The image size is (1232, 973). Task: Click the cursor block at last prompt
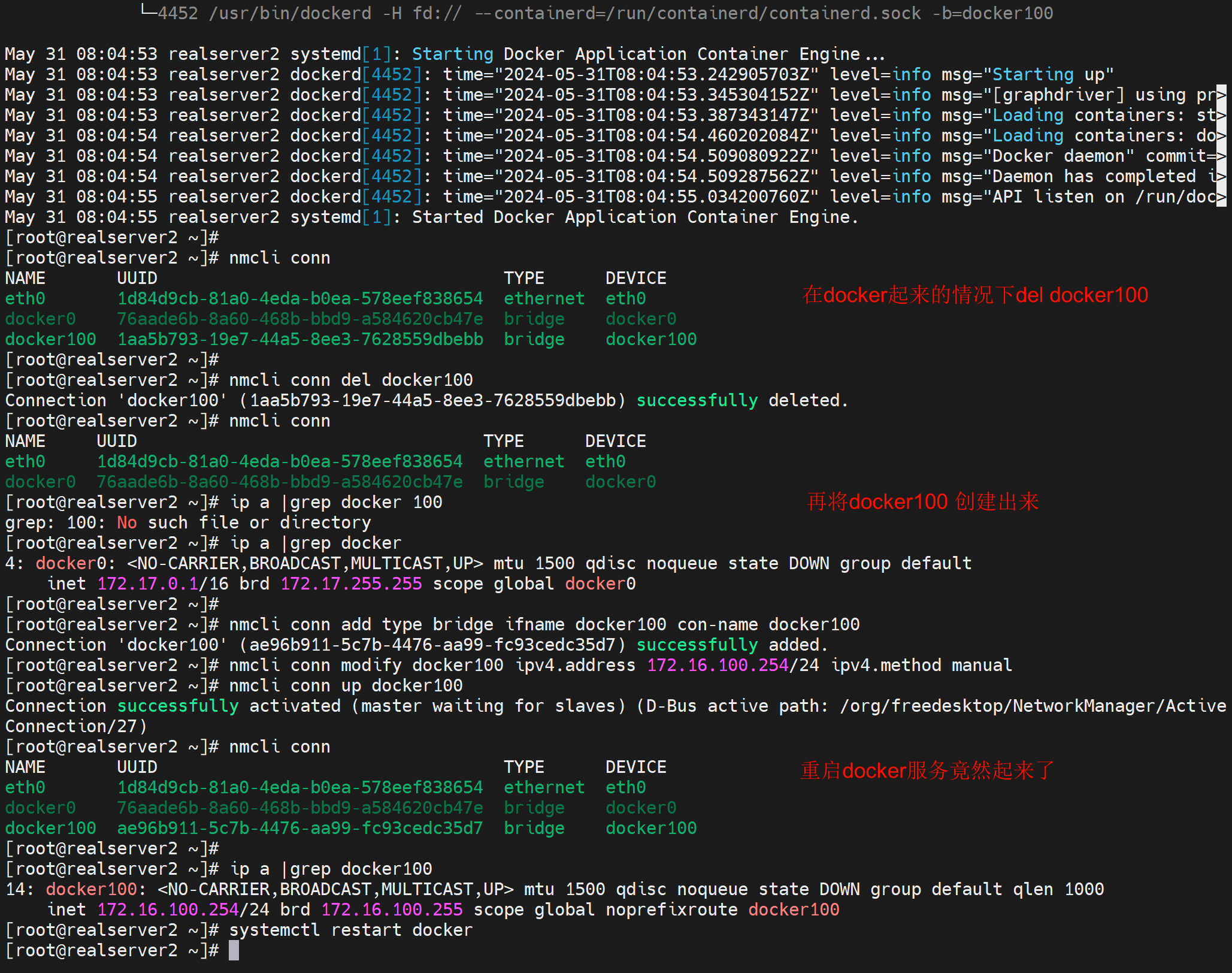click(x=234, y=951)
